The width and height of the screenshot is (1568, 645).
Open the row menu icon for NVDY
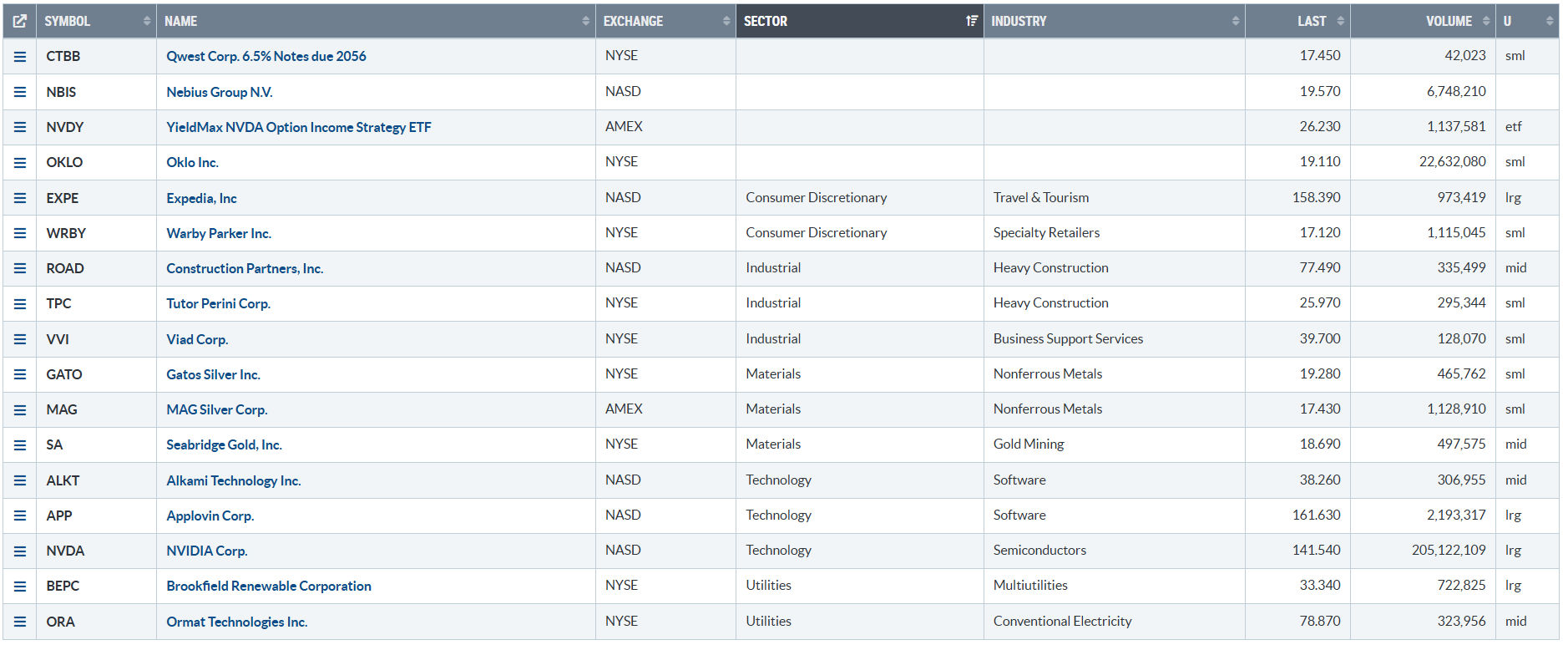20,128
